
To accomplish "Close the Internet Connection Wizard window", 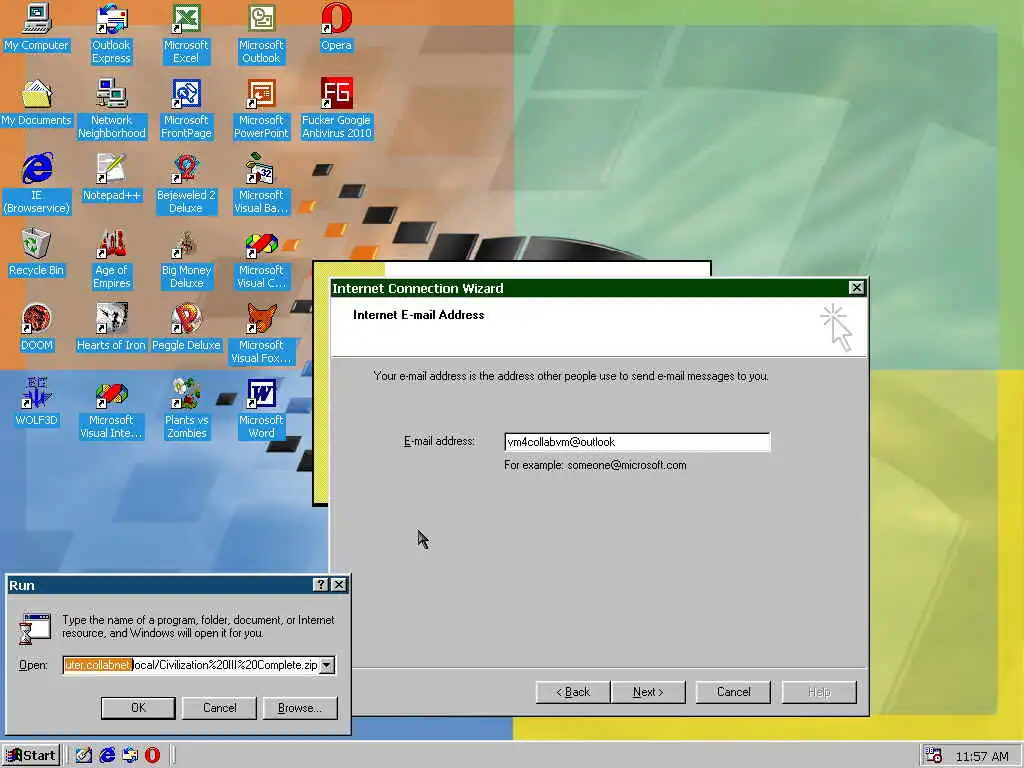I will pyautogui.click(x=856, y=287).
